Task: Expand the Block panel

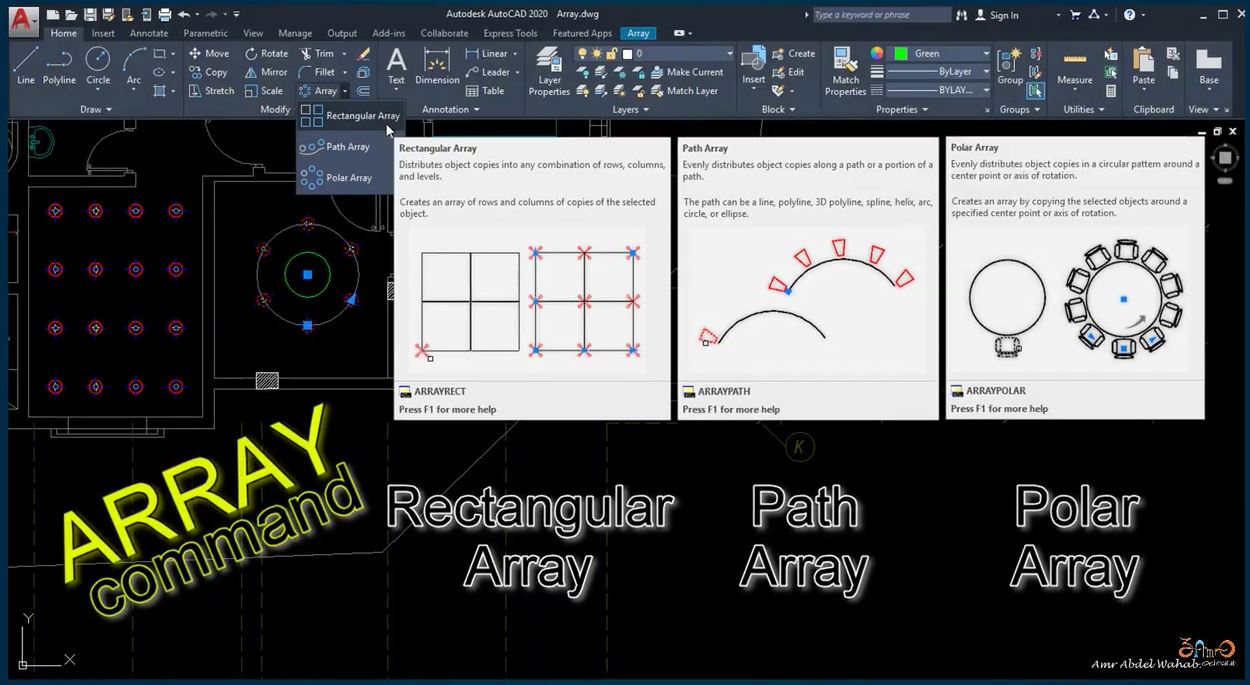Action: tap(778, 109)
